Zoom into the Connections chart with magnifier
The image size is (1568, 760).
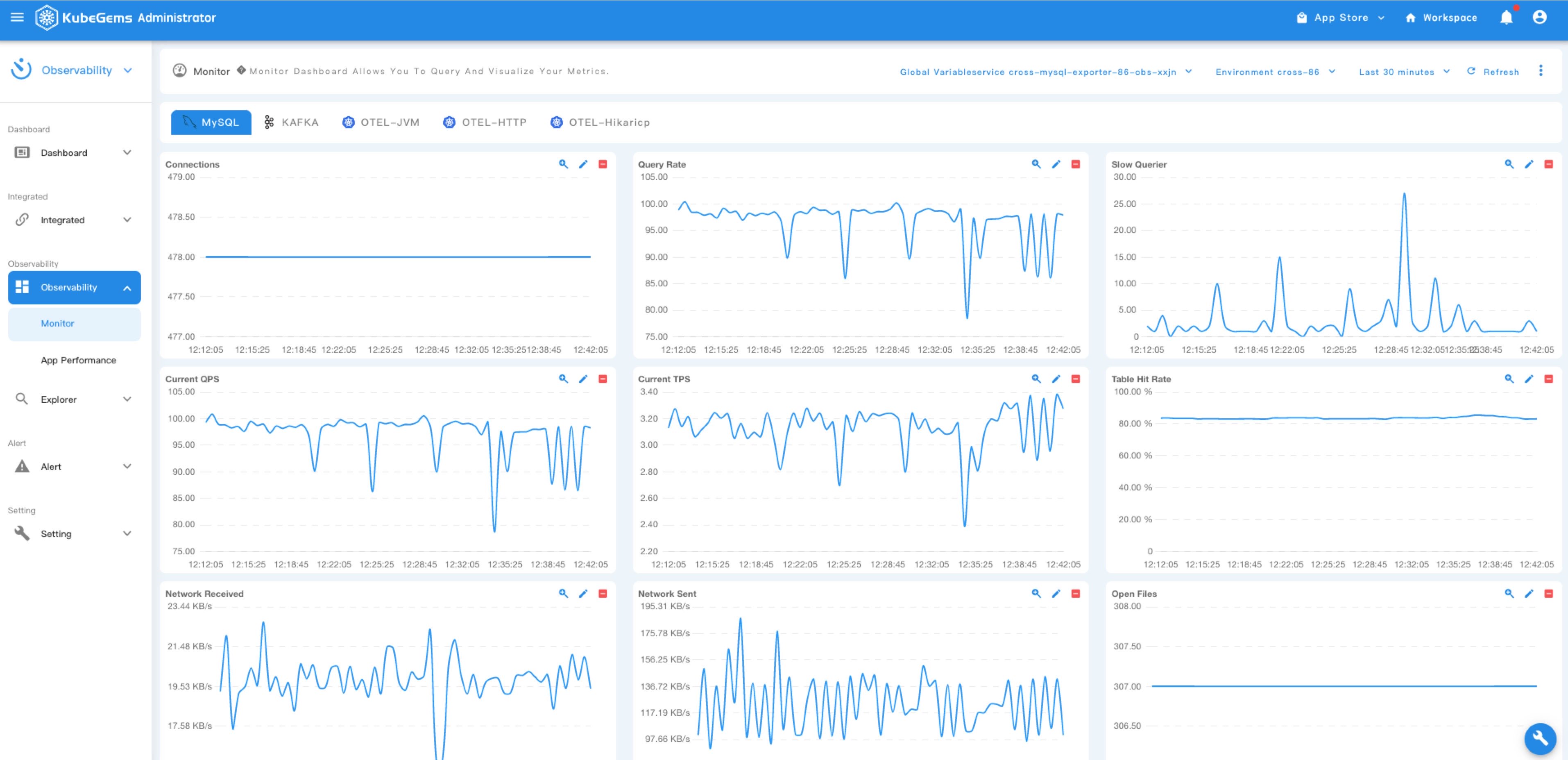click(x=563, y=164)
